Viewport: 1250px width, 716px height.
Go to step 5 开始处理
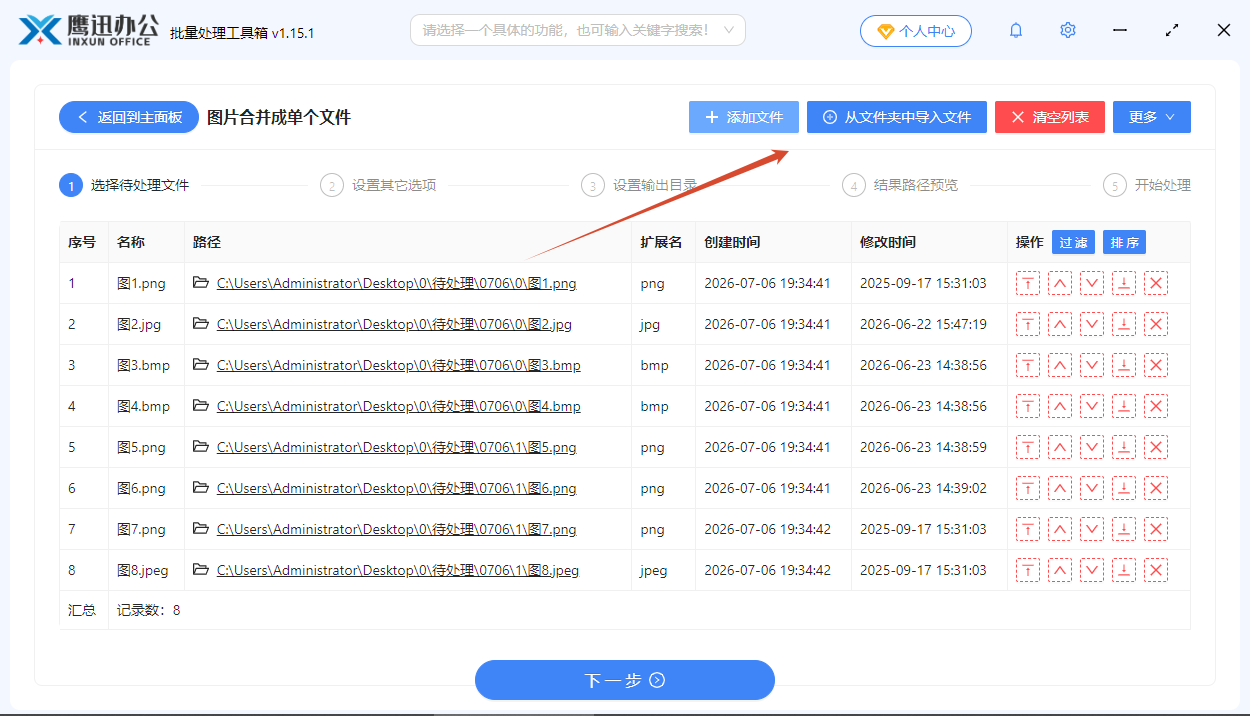[x=1147, y=185]
